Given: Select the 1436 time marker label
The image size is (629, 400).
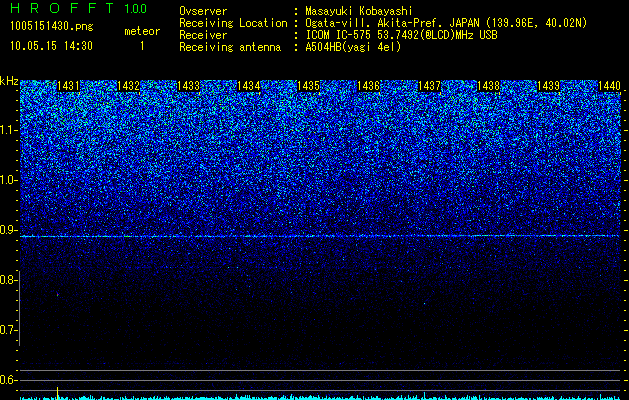Looking at the screenshot, I should 369,86.
